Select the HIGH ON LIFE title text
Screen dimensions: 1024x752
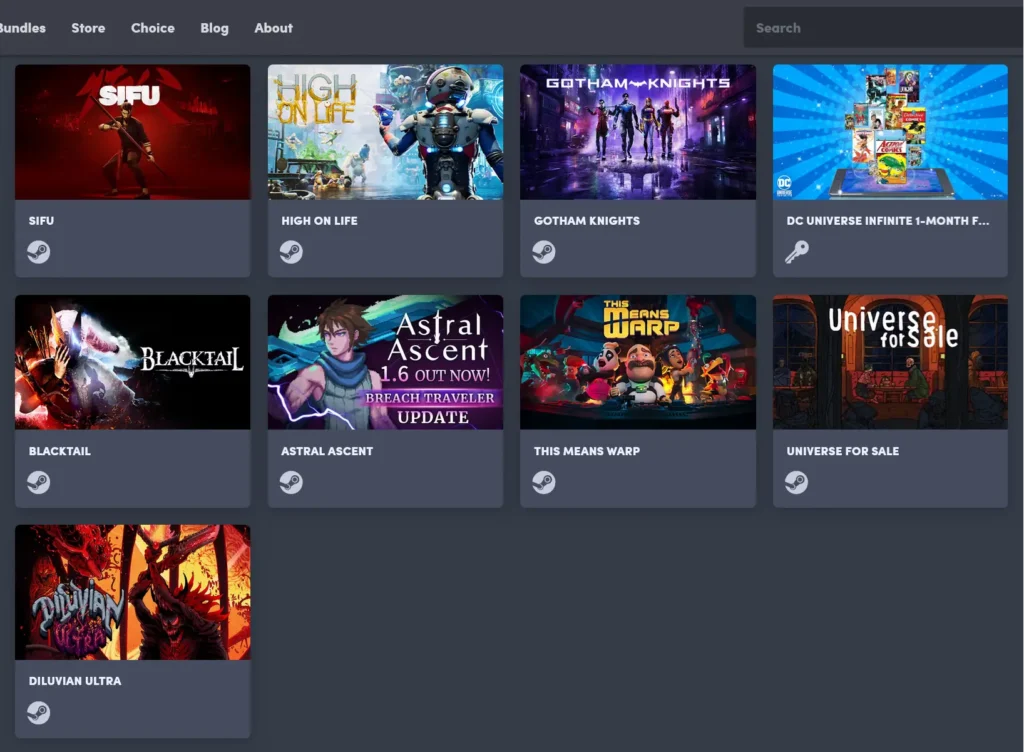319,221
